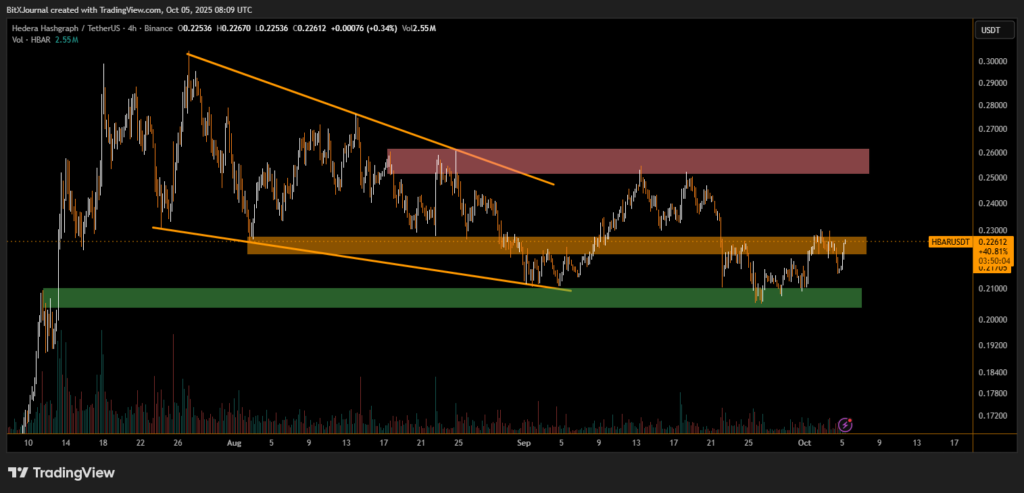Select the red resistance zone rectangle

pos(627,161)
